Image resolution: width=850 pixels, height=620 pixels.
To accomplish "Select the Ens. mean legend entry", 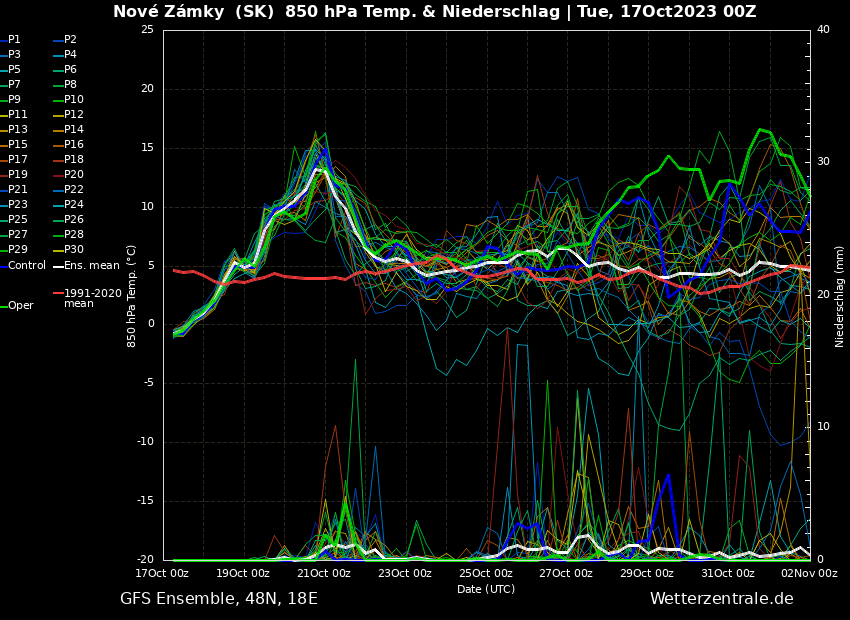I will [x=91, y=265].
